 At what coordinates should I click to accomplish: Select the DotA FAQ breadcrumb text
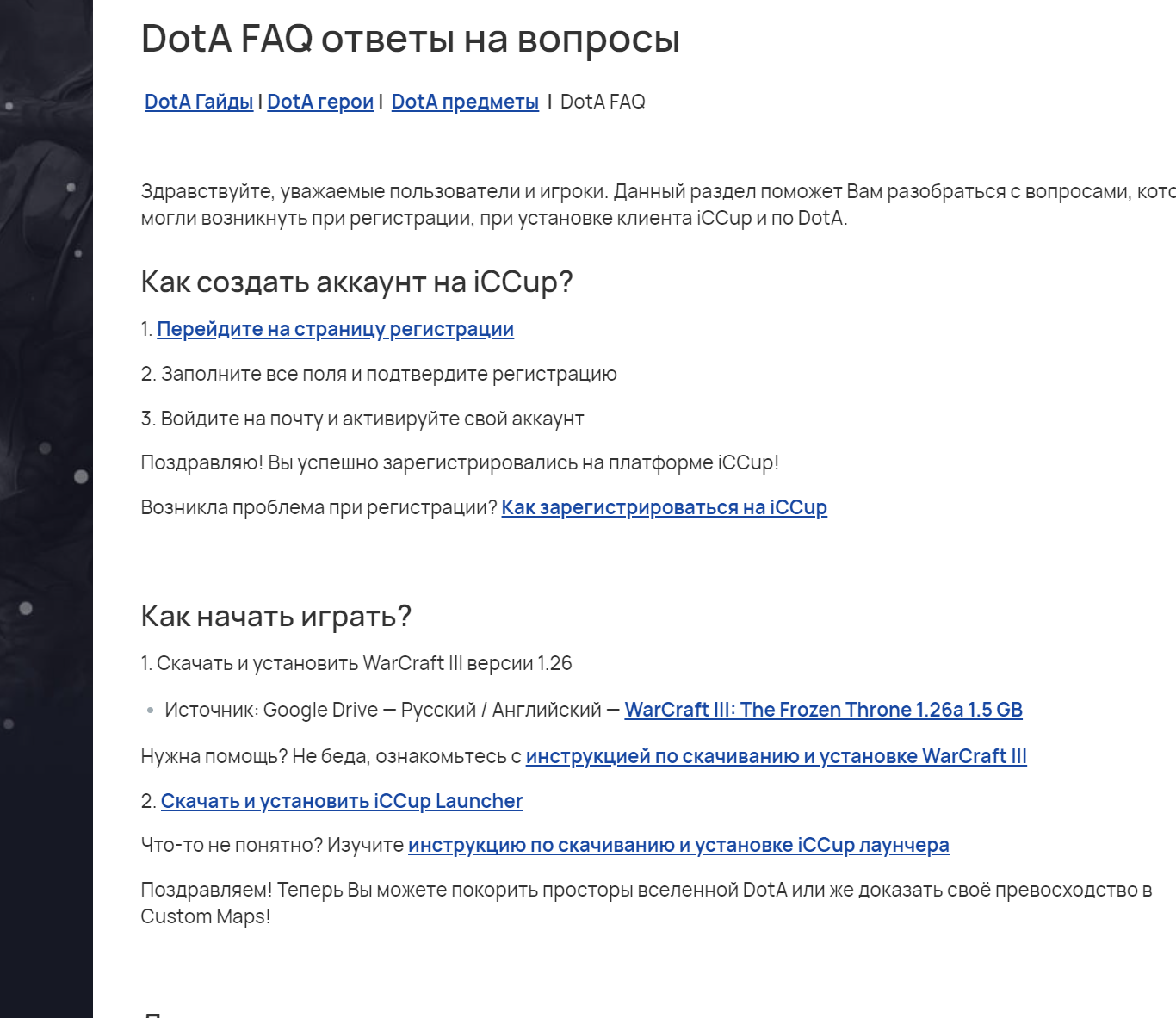pos(603,102)
